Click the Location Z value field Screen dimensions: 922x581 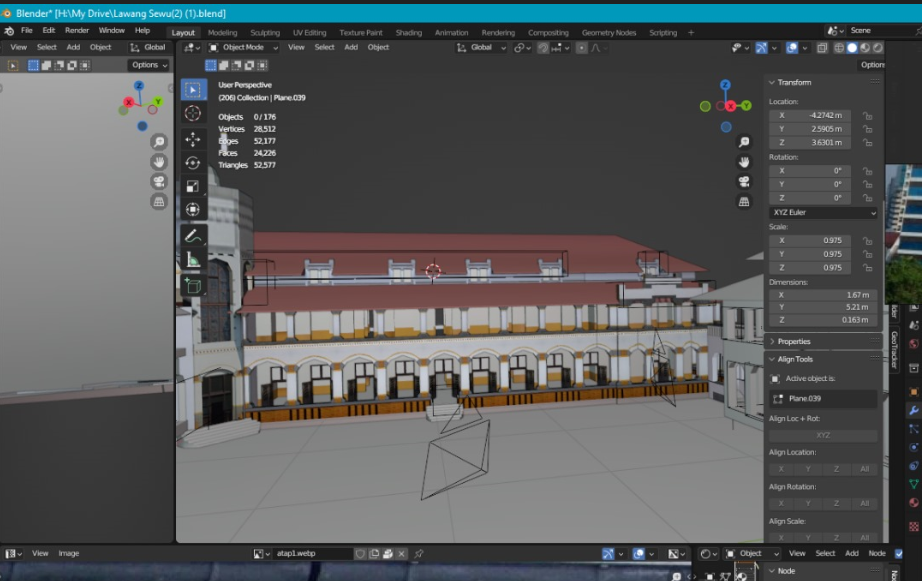[810, 142]
